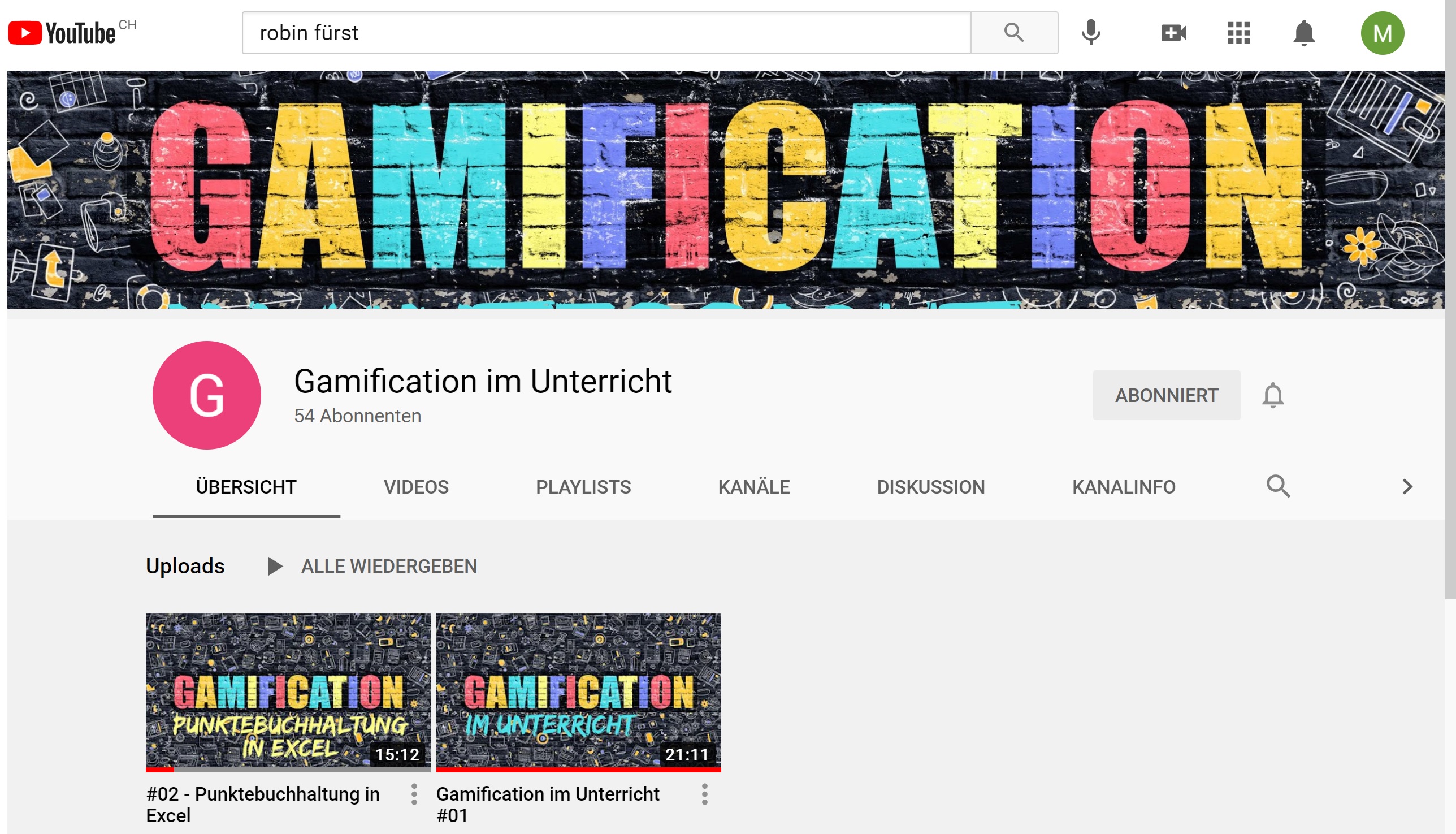Switch to the VIDEOS tab
Viewport: 1456px width, 834px height.
(415, 487)
